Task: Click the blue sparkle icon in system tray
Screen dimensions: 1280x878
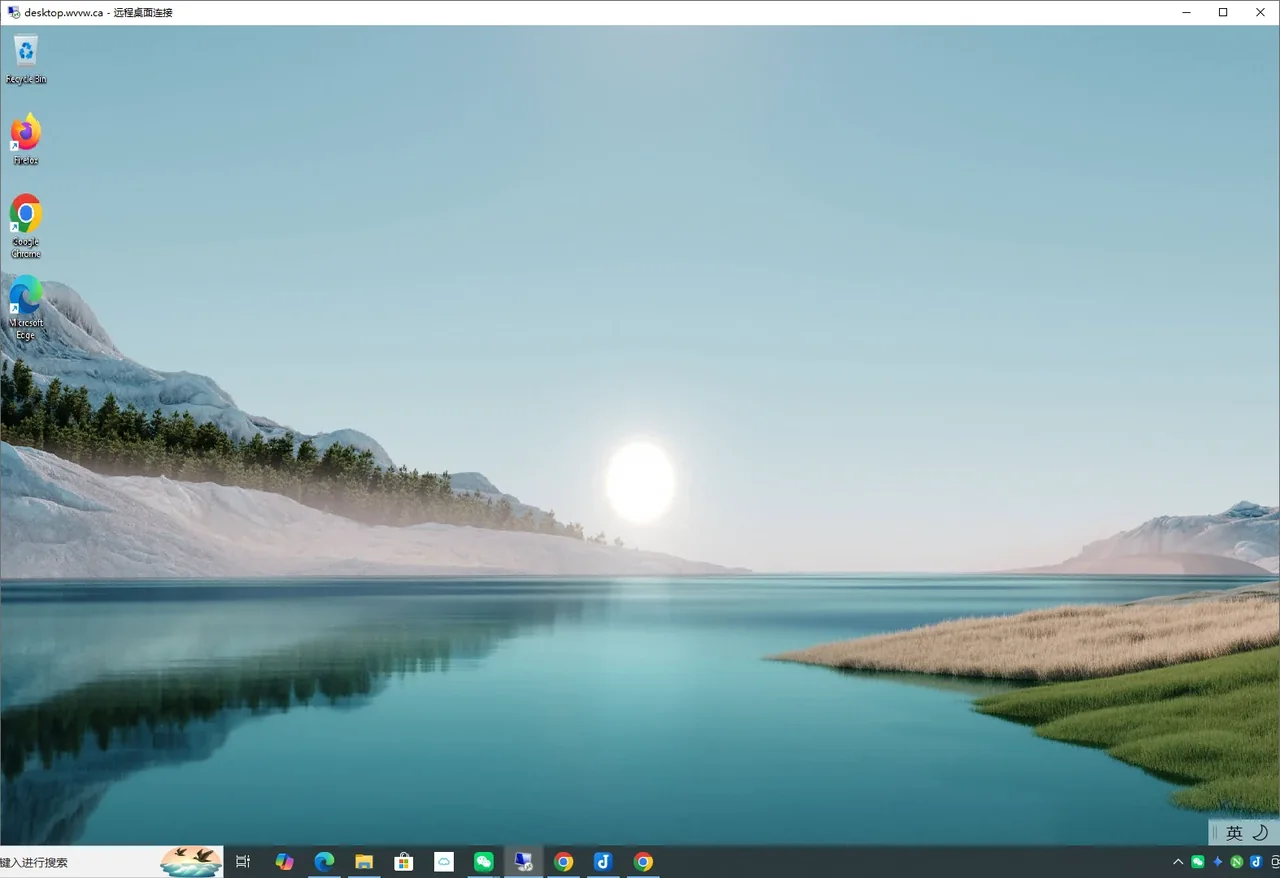Action: pos(1217,862)
